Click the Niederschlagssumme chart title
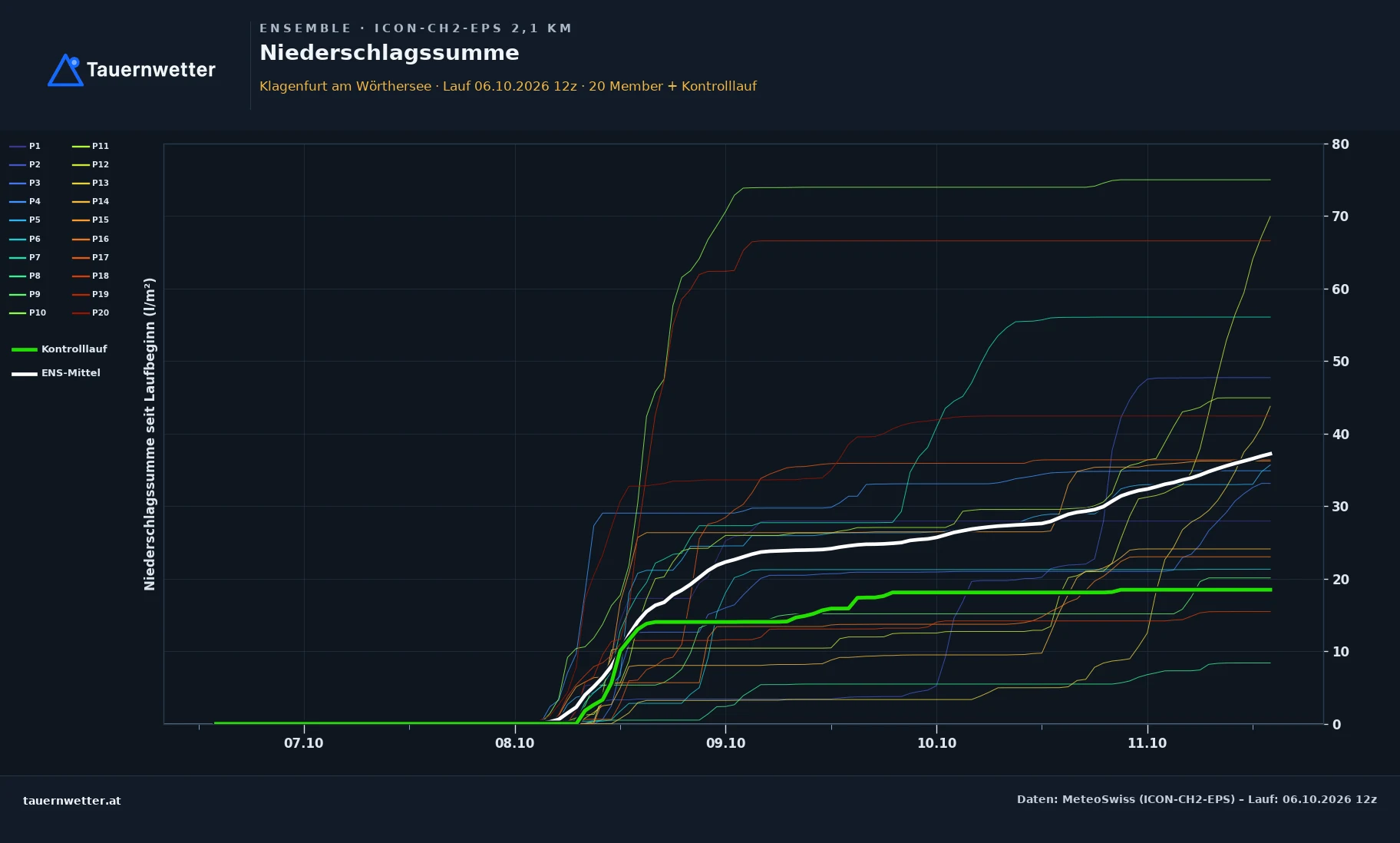 [389, 53]
